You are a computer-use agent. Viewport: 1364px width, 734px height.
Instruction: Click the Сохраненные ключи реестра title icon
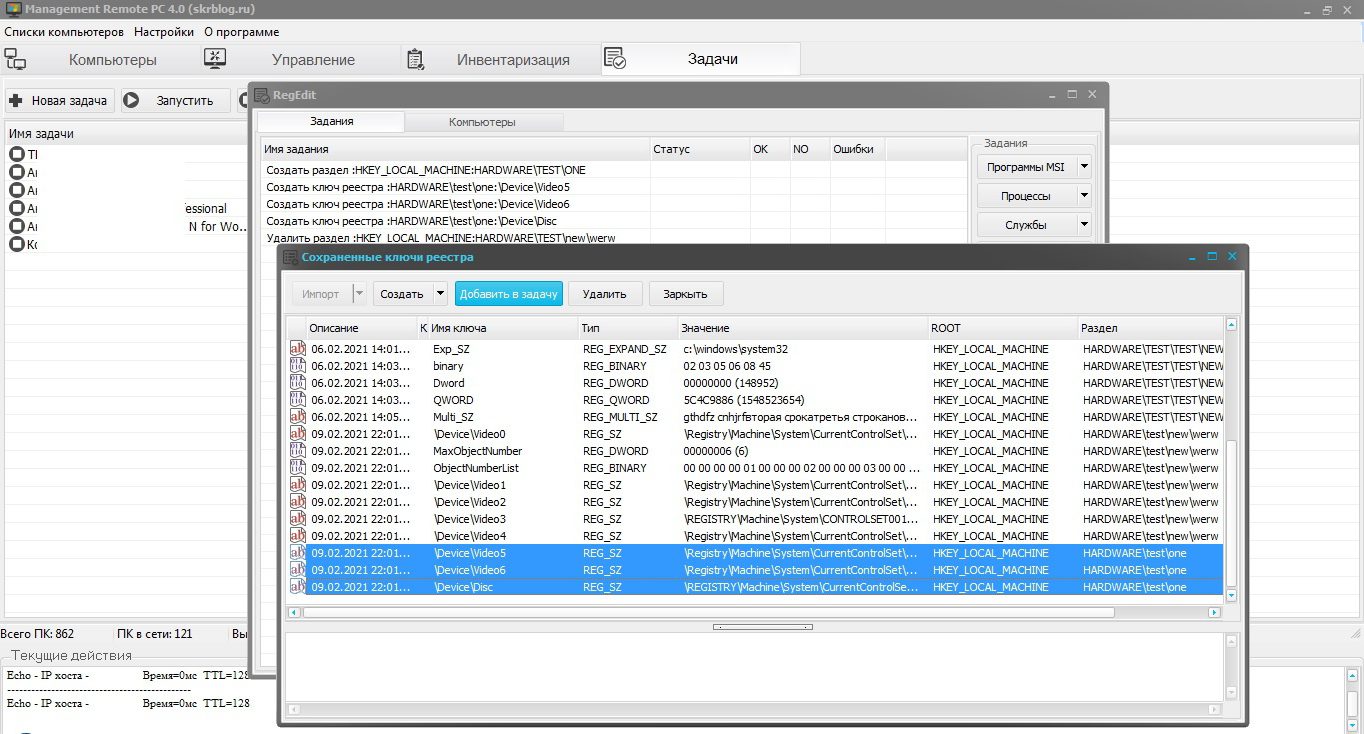click(290, 257)
